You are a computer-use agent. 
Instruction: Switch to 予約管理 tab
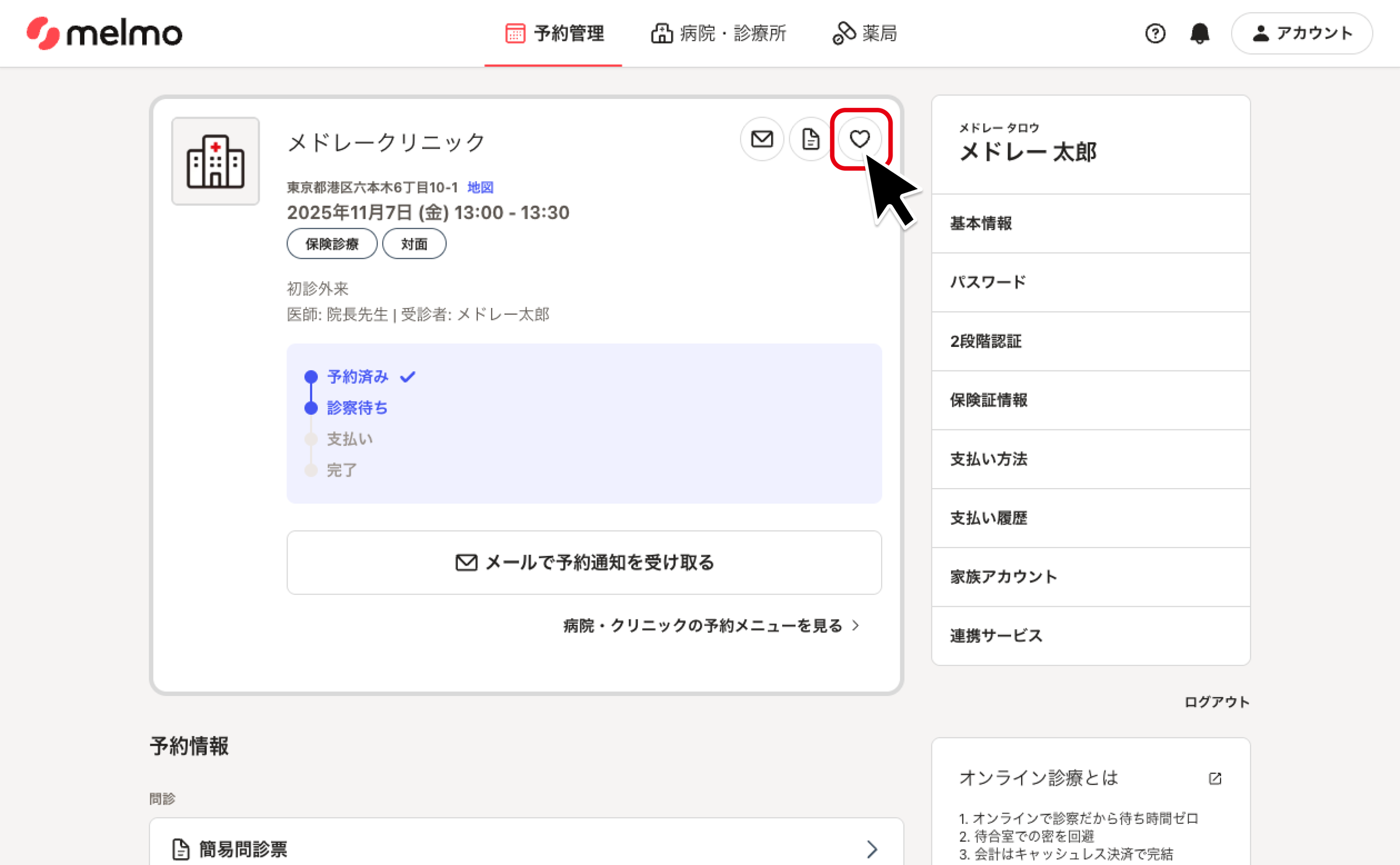[x=554, y=33]
